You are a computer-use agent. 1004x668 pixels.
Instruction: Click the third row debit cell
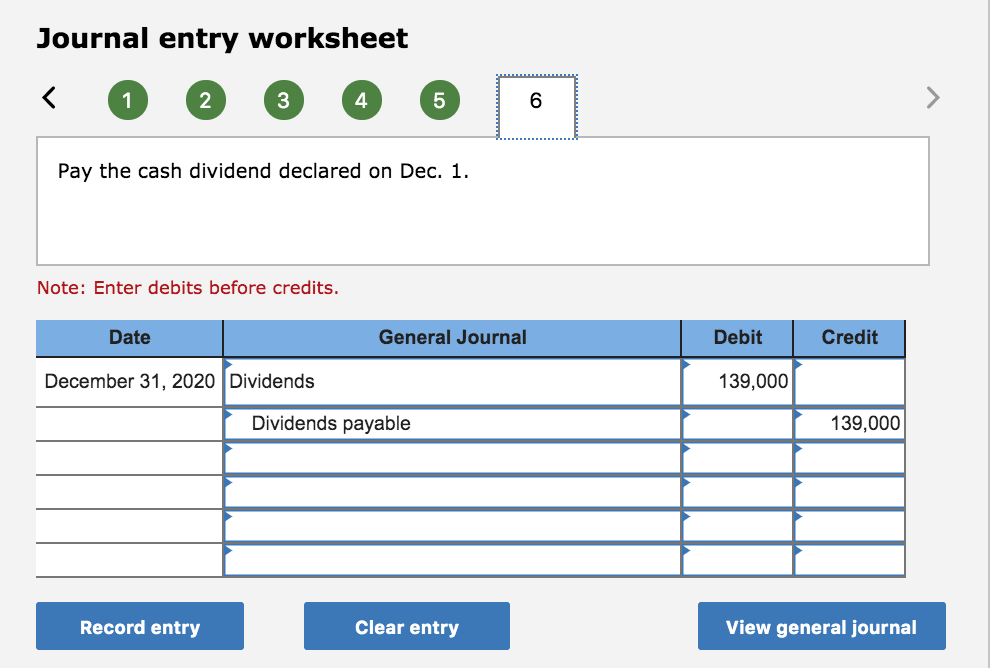[738, 458]
